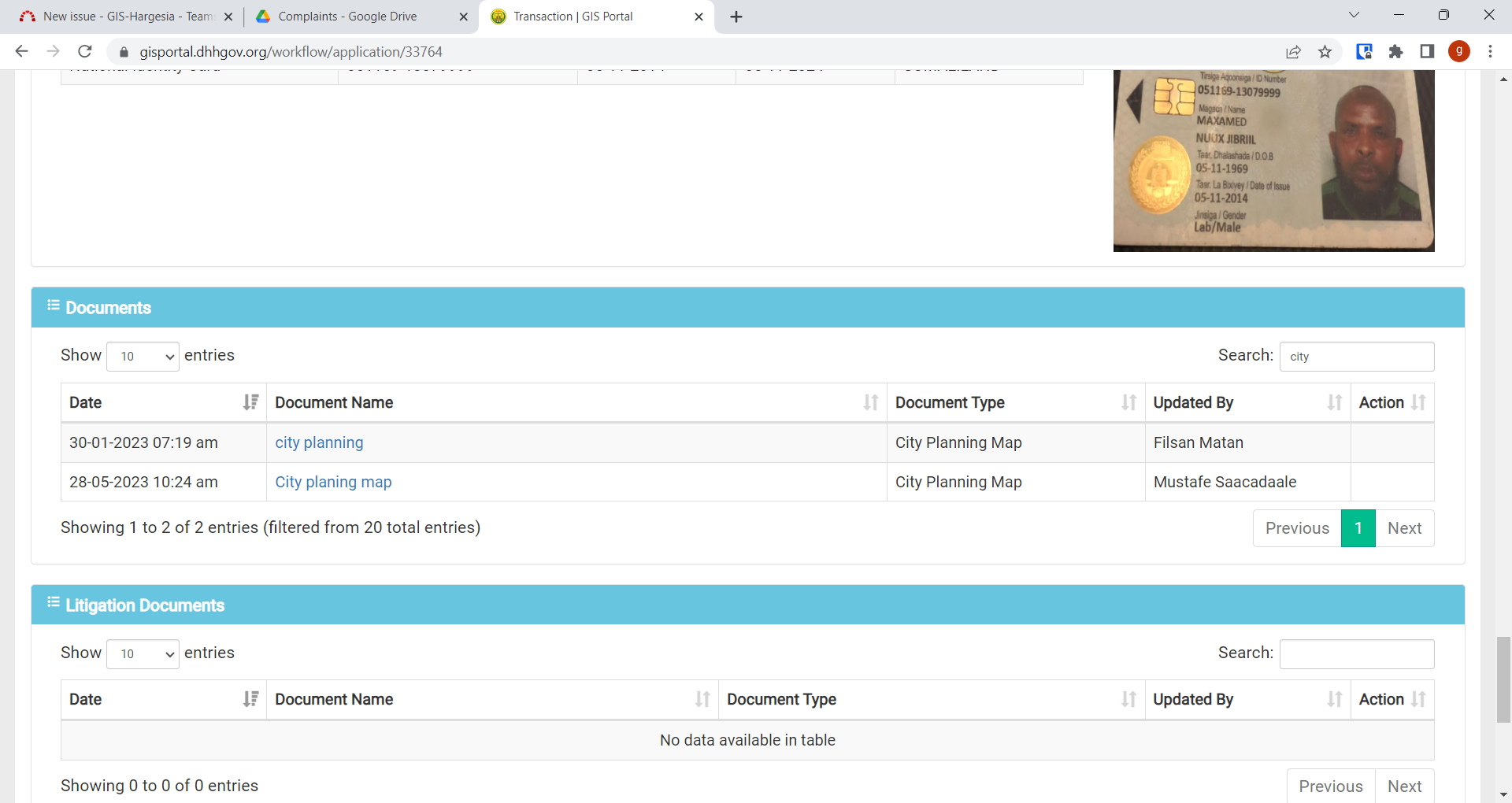Click Previous in Litigation Documents pagination
The image size is (1512, 803).
[1331, 786]
